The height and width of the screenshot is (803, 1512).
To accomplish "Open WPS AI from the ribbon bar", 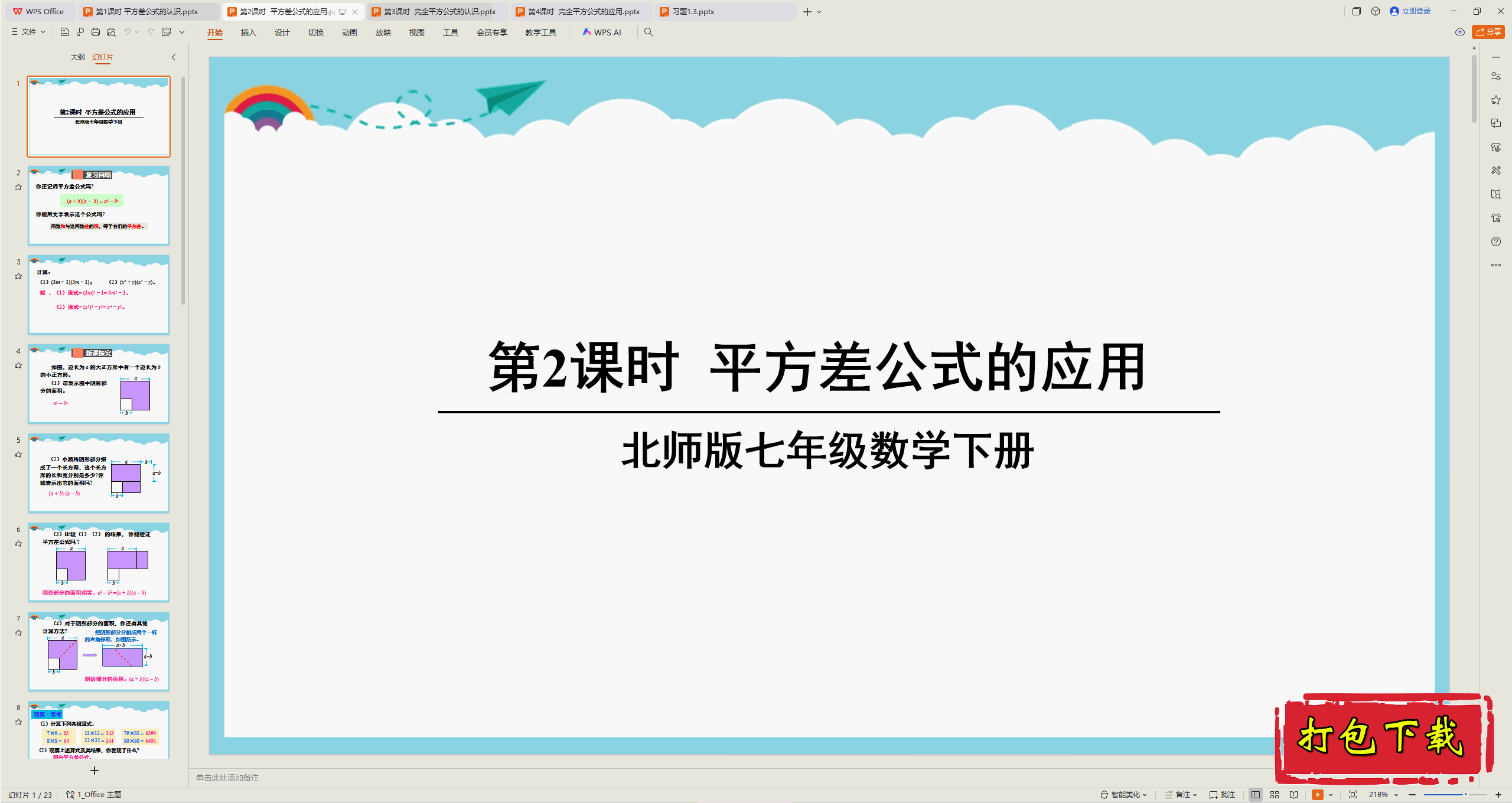I will 602,32.
